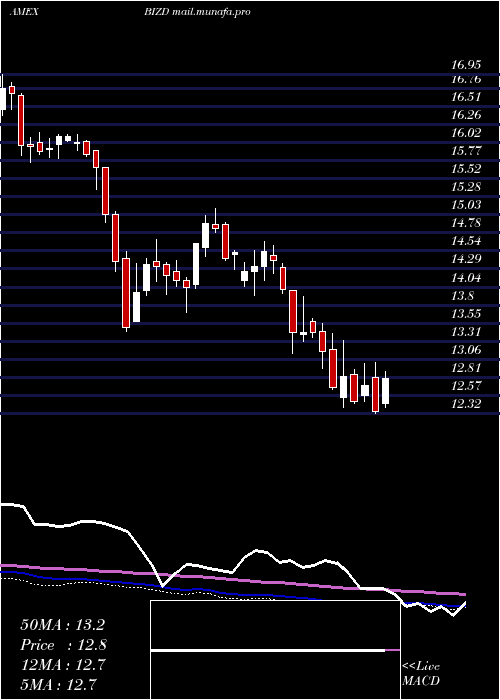
Task: Click the BIZD mail.munafa.pro title
Action: pos(197,12)
